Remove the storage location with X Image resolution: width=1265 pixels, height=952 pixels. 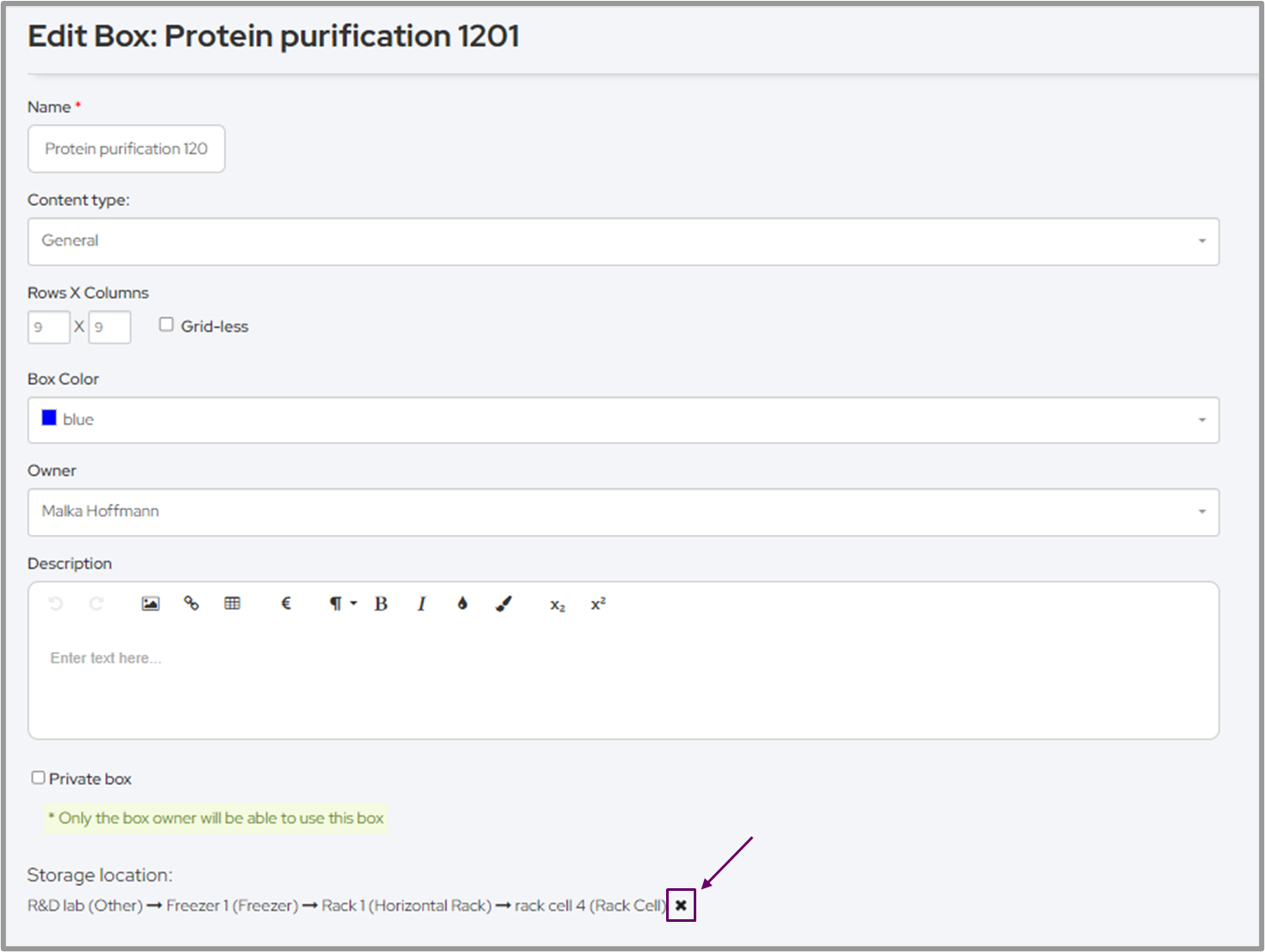(681, 905)
